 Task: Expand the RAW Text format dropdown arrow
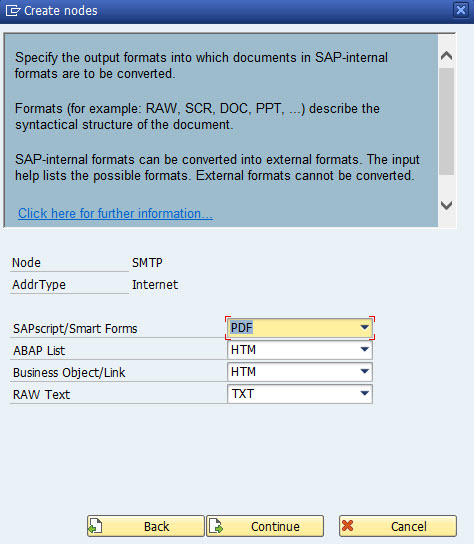pyautogui.click(x=364, y=393)
